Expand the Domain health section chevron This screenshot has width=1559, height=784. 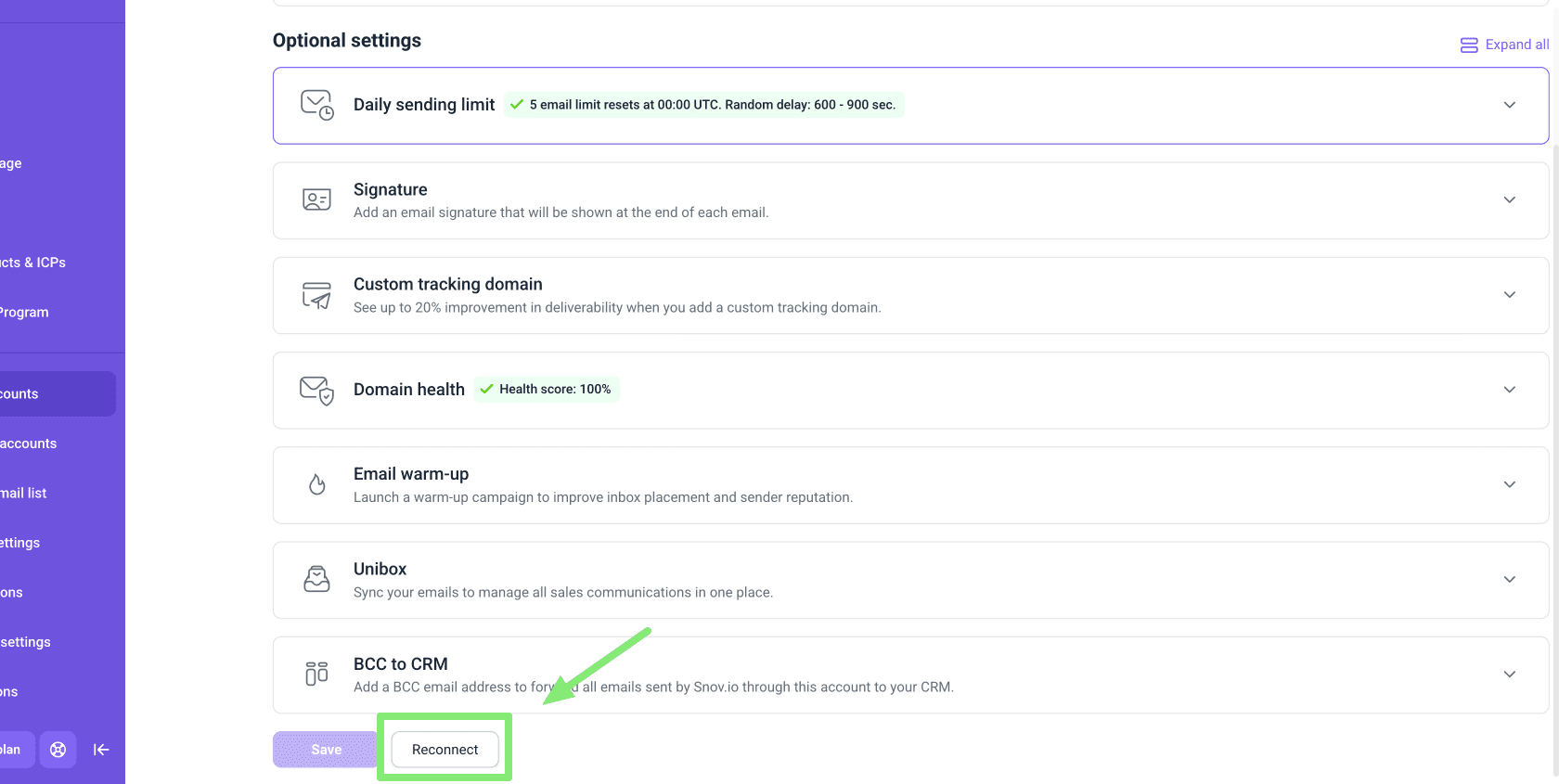[1510, 390]
